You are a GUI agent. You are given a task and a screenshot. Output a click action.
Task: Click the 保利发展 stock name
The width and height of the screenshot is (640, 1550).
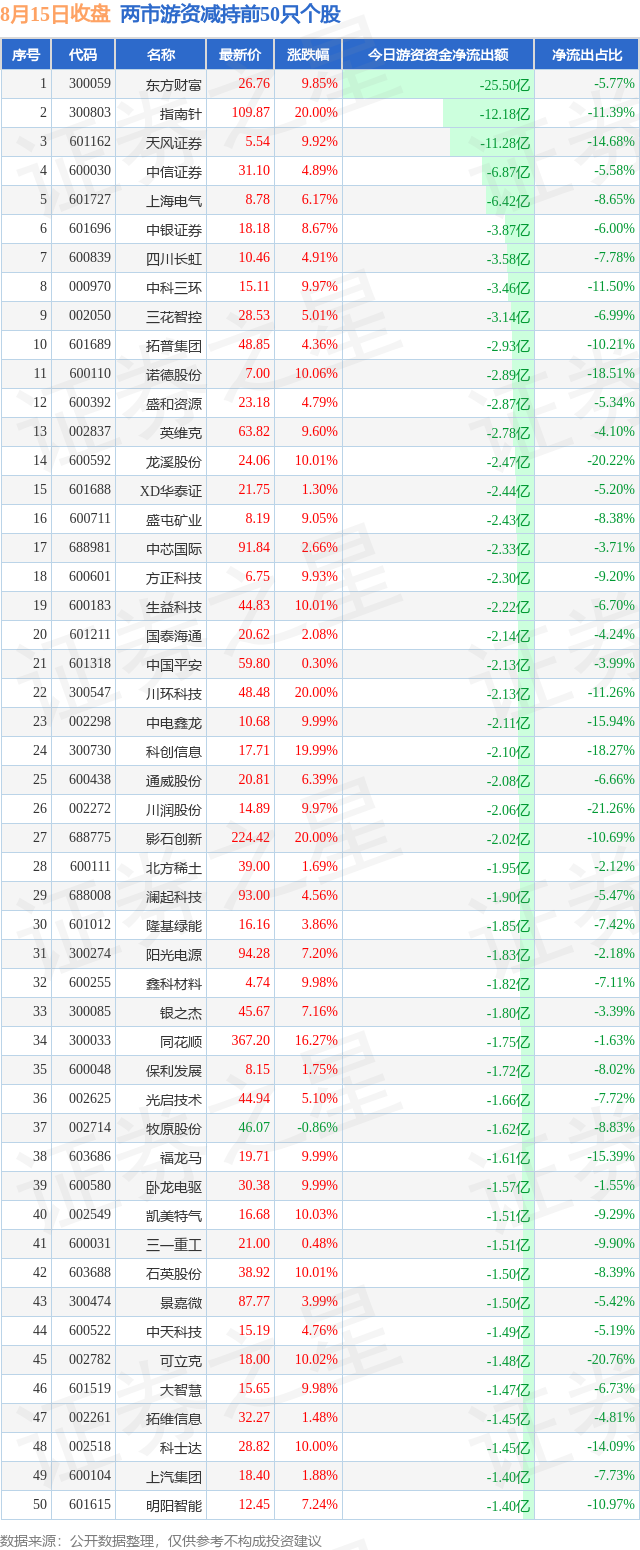pyautogui.click(x=174, y=1070)
